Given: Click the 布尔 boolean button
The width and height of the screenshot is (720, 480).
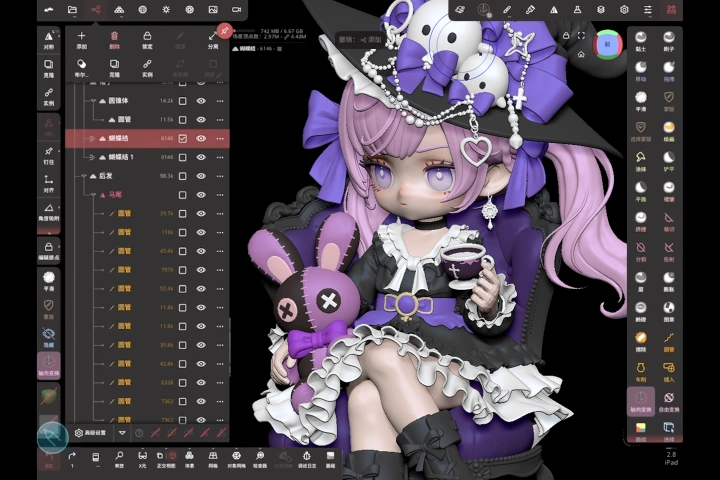Looking at the screenshot, I should pos(81,68).
